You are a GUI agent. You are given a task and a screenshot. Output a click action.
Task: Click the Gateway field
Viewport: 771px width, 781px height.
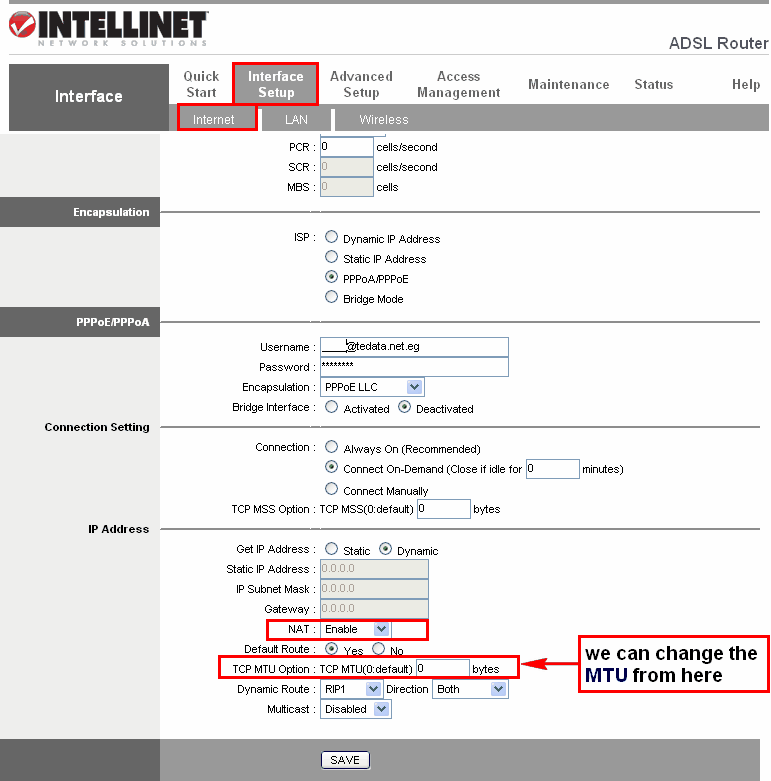pos(374,609)
